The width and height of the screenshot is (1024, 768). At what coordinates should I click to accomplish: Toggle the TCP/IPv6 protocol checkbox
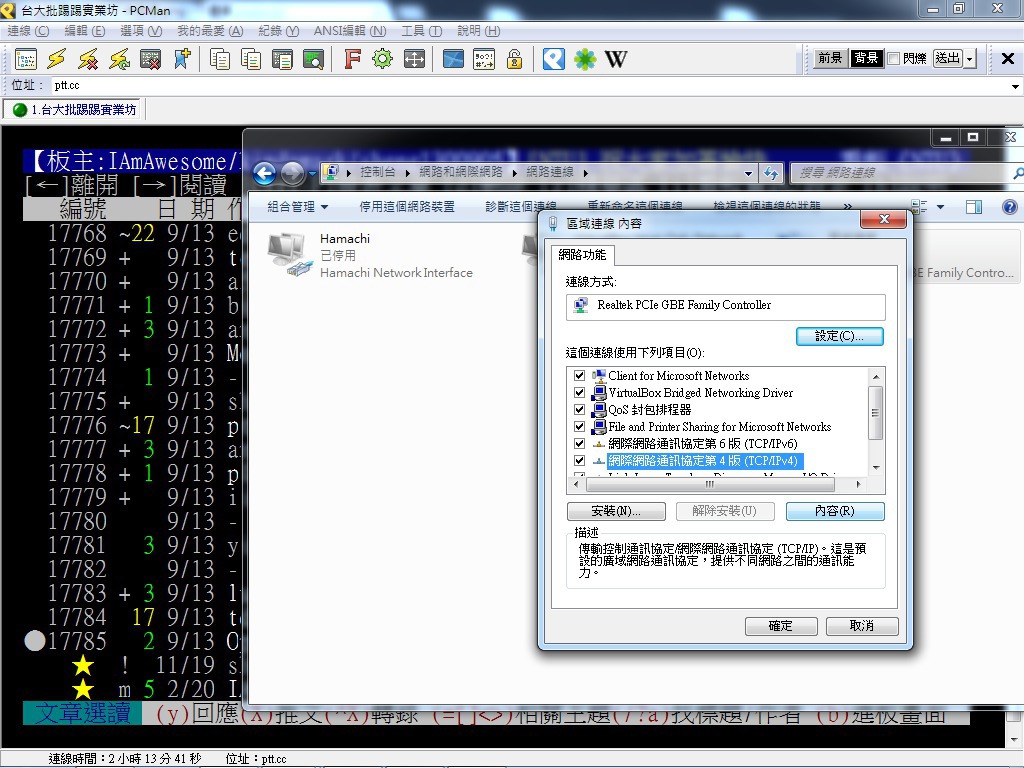[x=579, y=444]
